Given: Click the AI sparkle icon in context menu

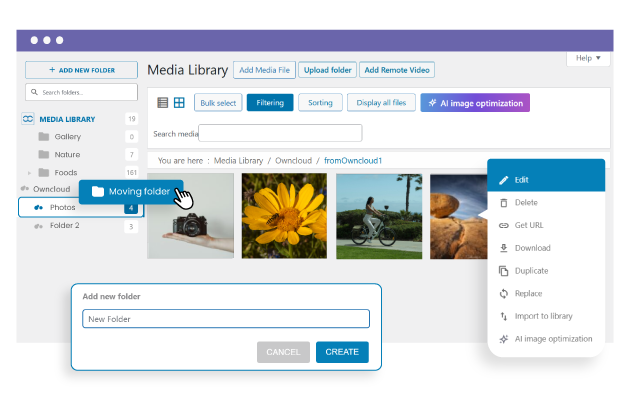Looking at the screenshot, I should (x=503, y=339).
